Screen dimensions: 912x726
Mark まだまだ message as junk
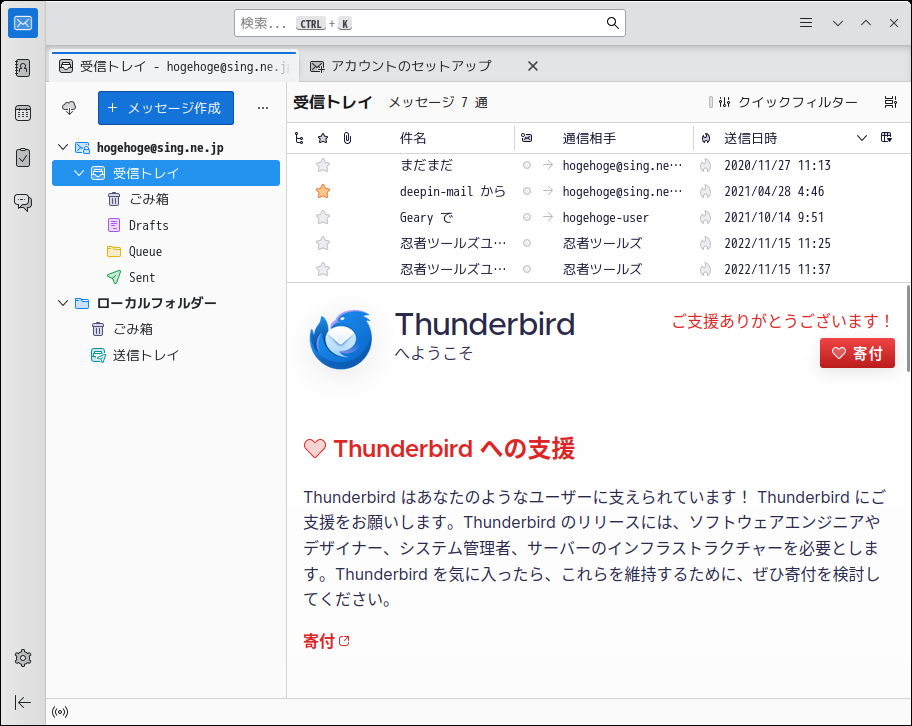706,165
